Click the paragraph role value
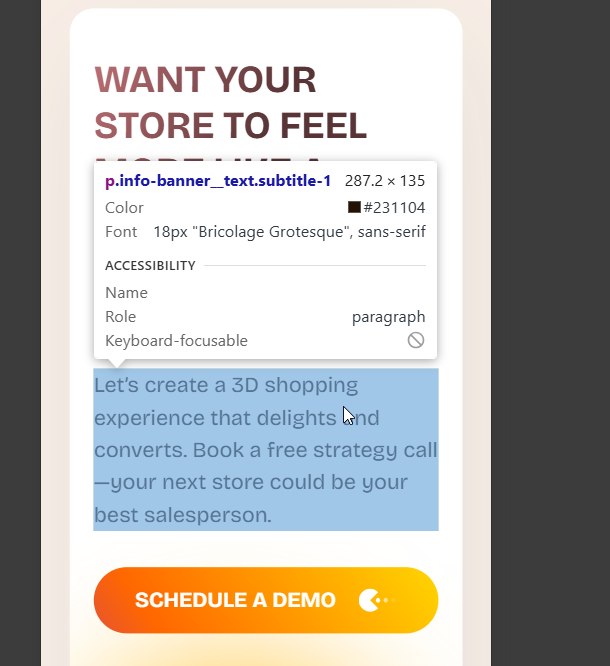This screenshot has height=666, width=610. click(x=388, y=317)
